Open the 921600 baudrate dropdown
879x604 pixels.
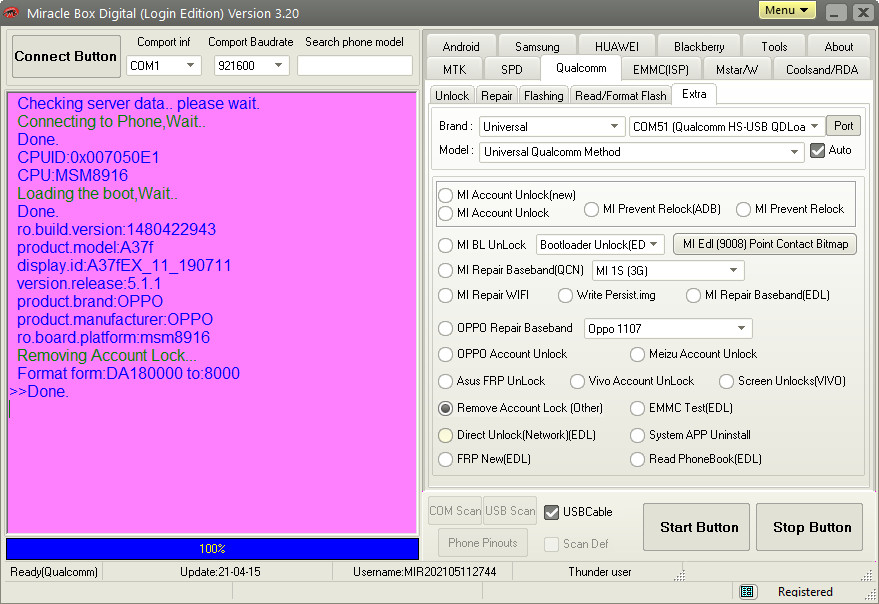(x=251, y=66)
